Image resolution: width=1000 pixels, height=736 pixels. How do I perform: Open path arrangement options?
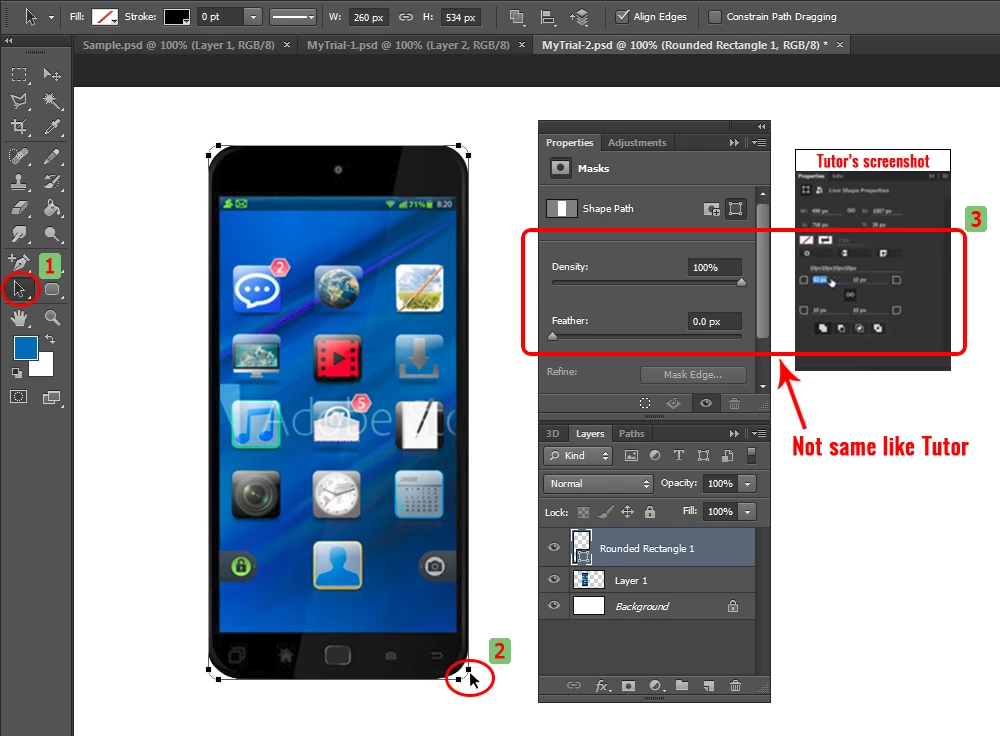tap(579, 17)
